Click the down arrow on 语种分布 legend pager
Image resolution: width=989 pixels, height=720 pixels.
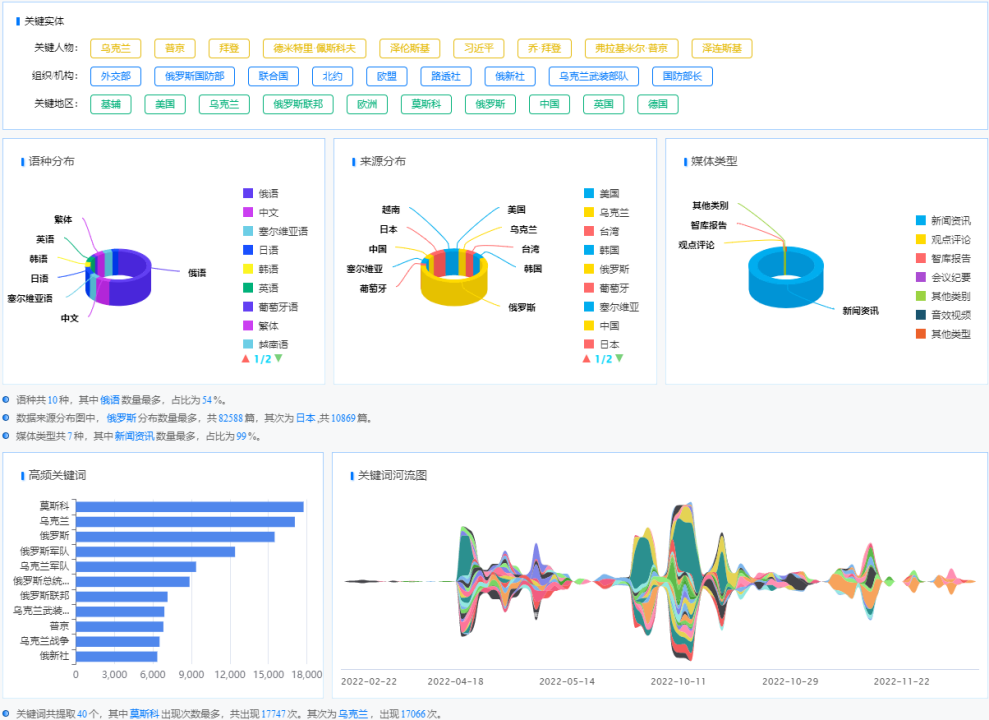pyautogui.click(x=278, y=358)
